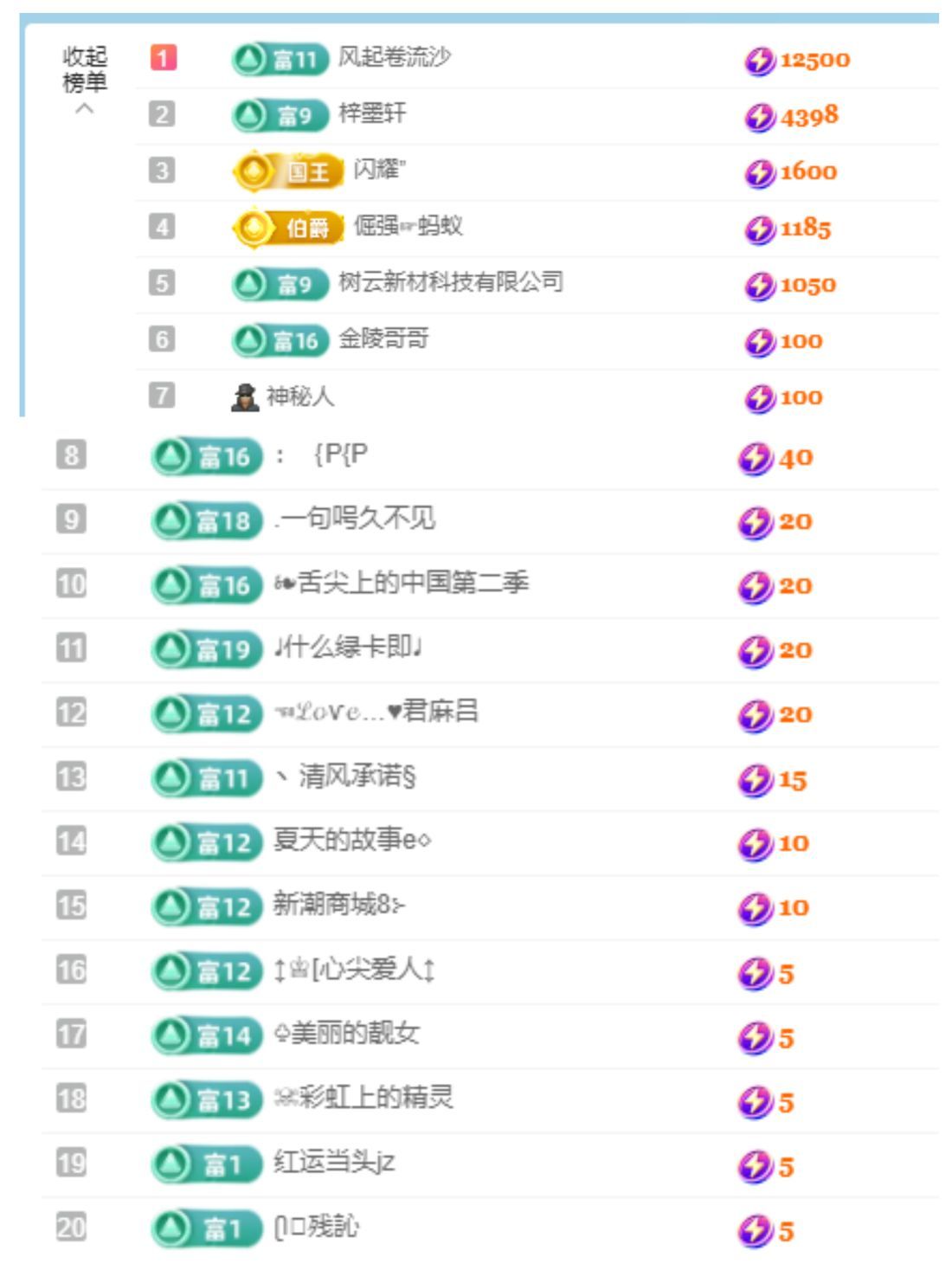Click the red rank 1 badge

pos(163,58)
